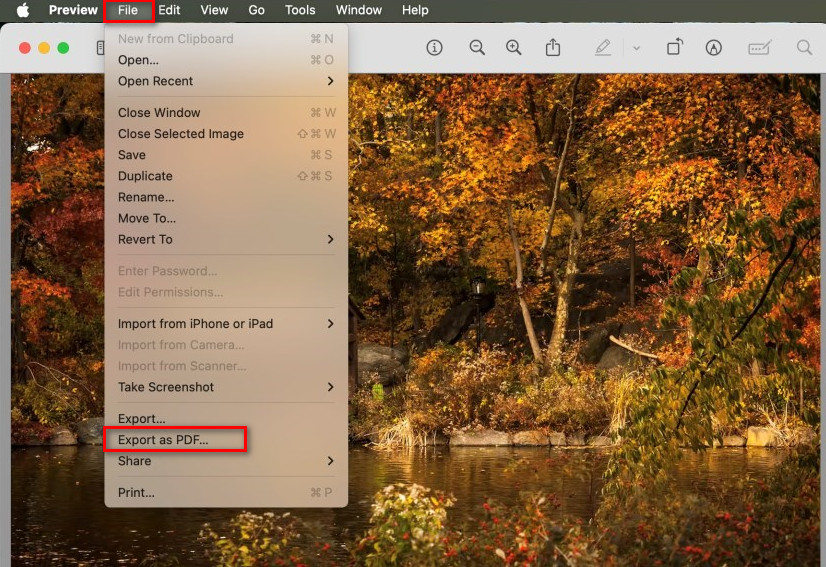Open the Edit menu
The image size is (826, 567).
tap(169, 10)
